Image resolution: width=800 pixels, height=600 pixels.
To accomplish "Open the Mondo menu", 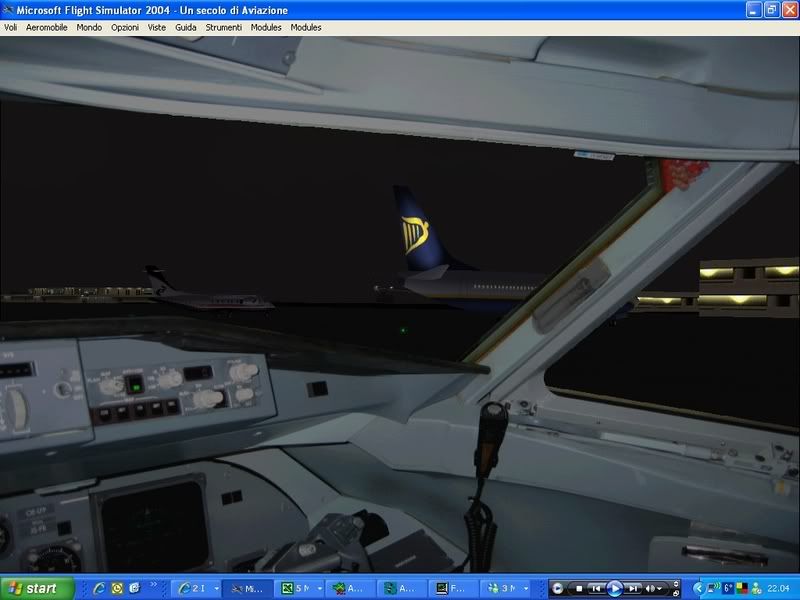I will pyautogui.click(x=89, y=28).
